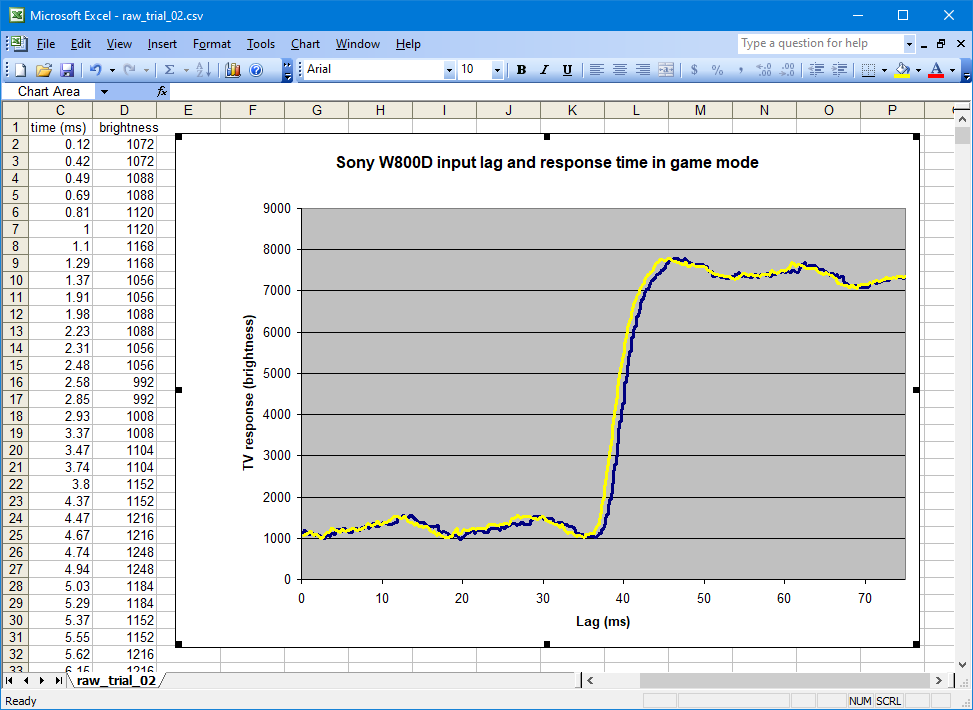Click Decrease Decimal icon
The image size is (973, 710).
click(x=787, y=70)
